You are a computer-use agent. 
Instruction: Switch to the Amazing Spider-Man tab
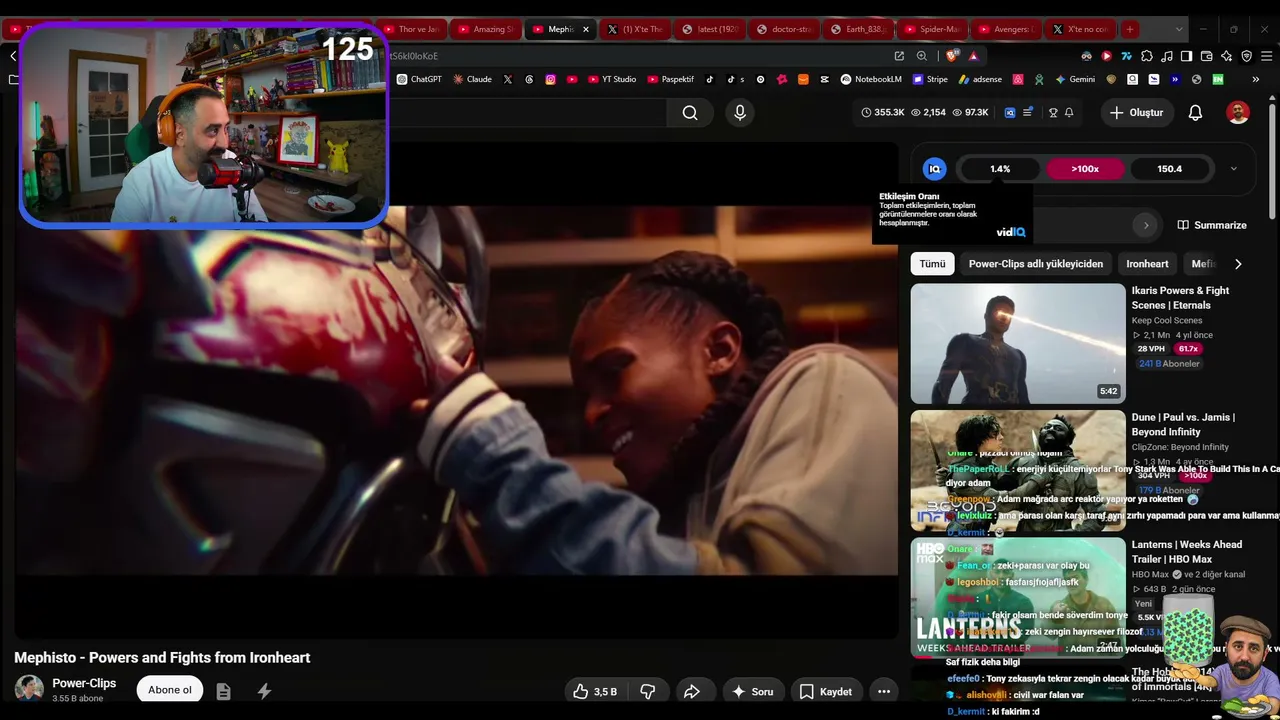(486, 29)
